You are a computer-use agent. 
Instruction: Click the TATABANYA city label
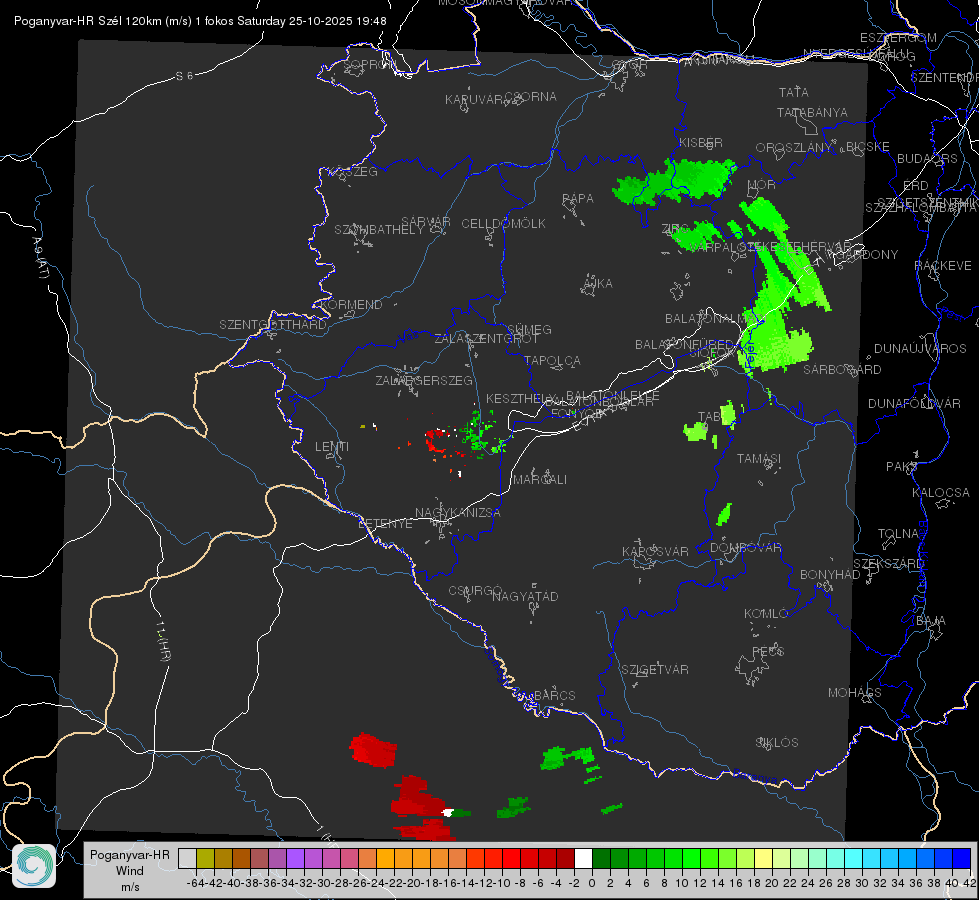tap(812, 112)
